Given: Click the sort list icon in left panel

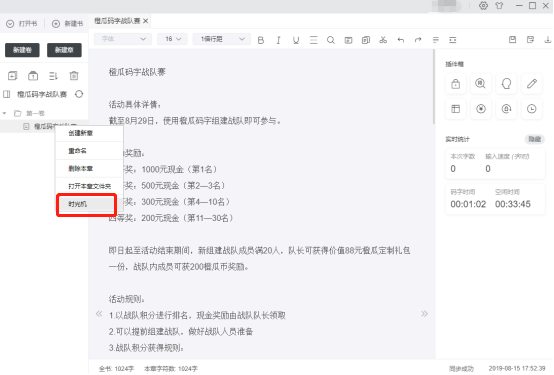Looking at the screenshot, I should 53,76.
